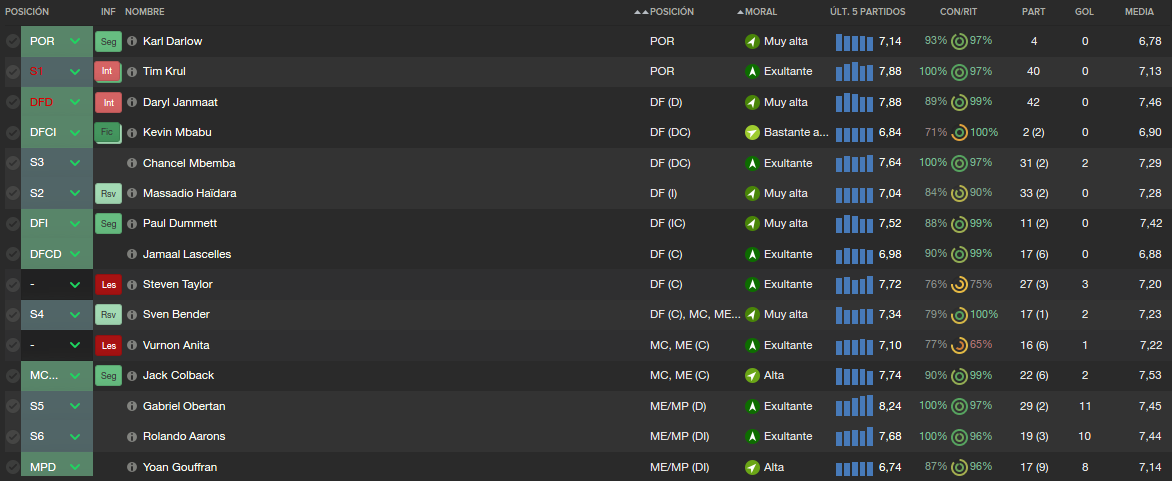Click last five matches bars for Tim Krul
Screen dimensions: 1172x481
[x=854, y=72]
